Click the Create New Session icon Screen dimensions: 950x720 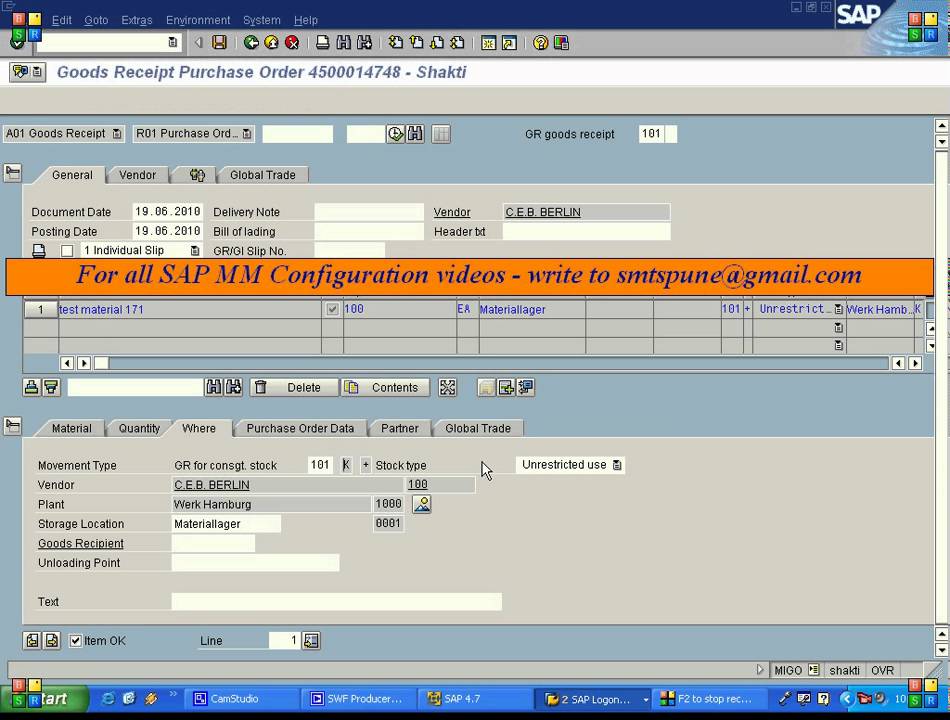point(488,42)
